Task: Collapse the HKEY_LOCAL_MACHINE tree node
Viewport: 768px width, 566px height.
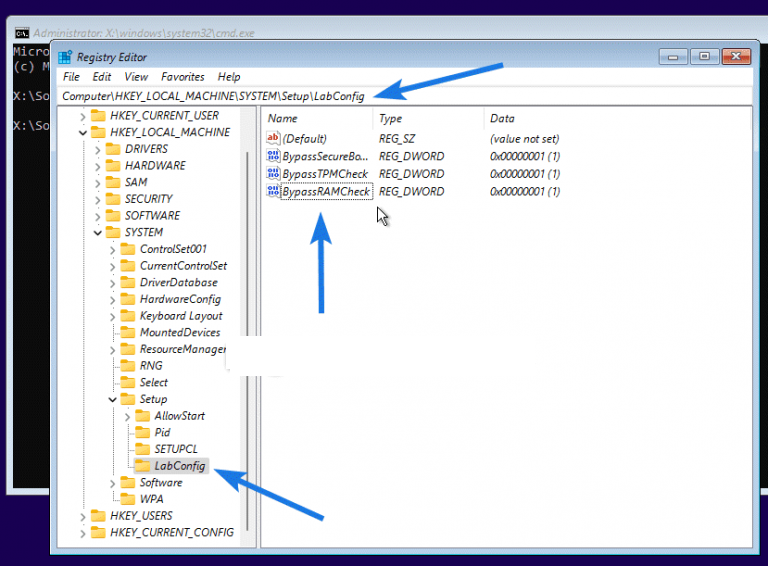Action: point(83,132)
